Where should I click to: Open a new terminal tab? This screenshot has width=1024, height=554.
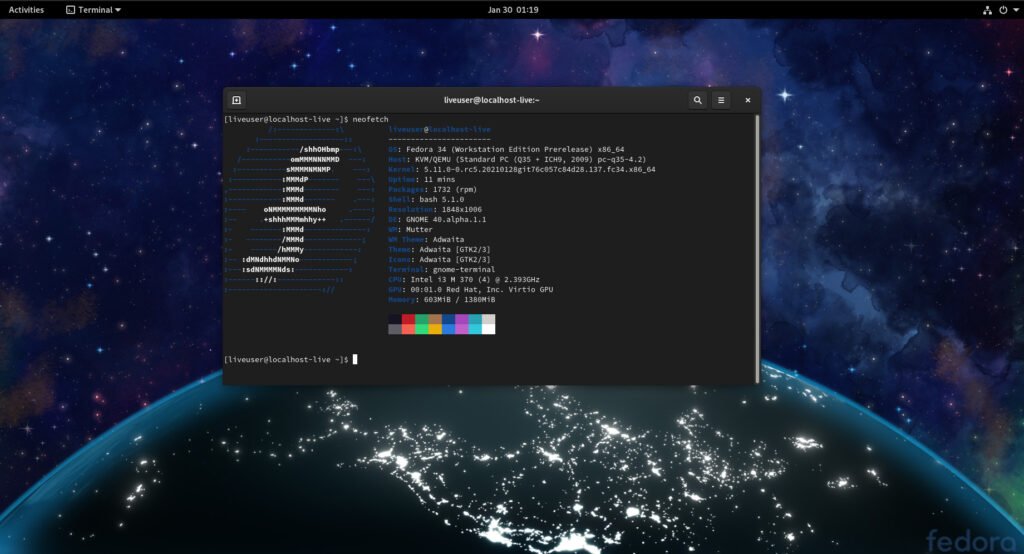pyautogui.click(x=236, y=100)
